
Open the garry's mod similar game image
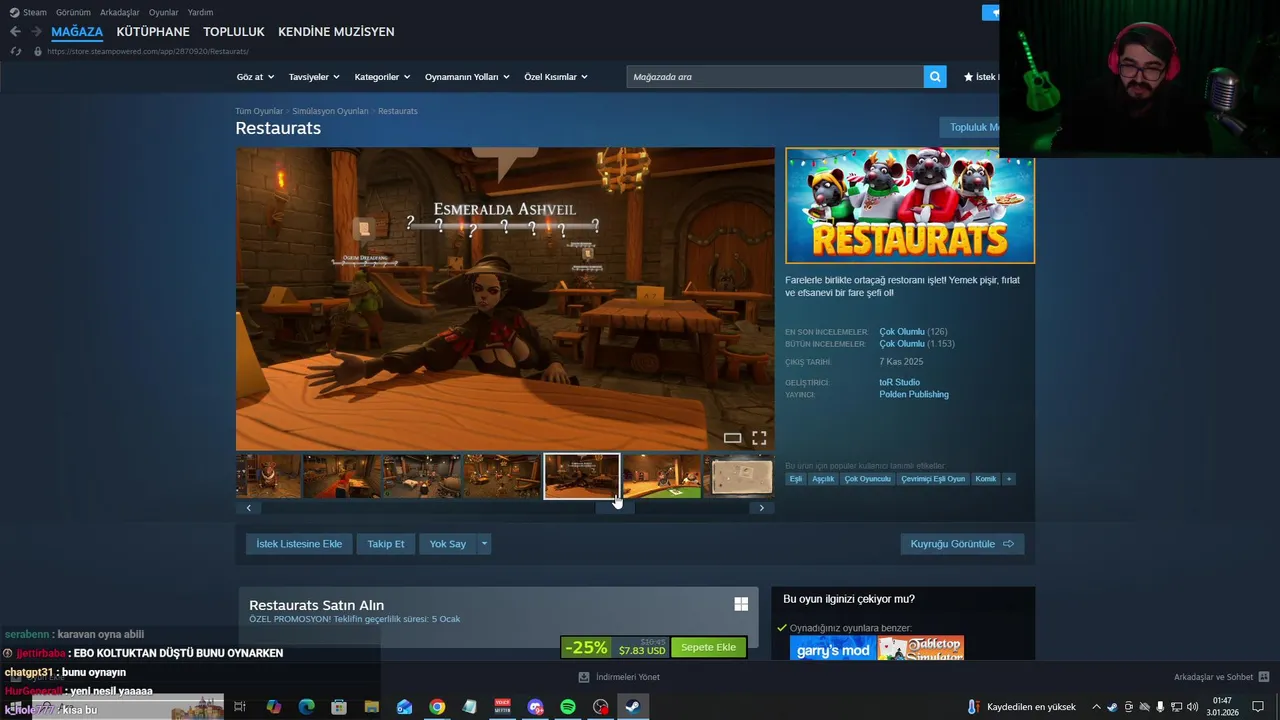(x=832, y=648)
